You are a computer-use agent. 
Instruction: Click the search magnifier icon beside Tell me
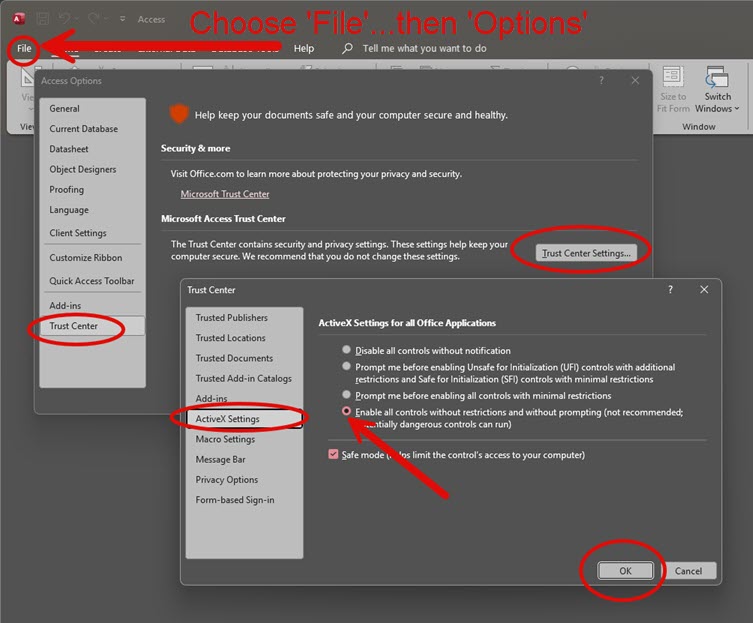pos(347,48)
